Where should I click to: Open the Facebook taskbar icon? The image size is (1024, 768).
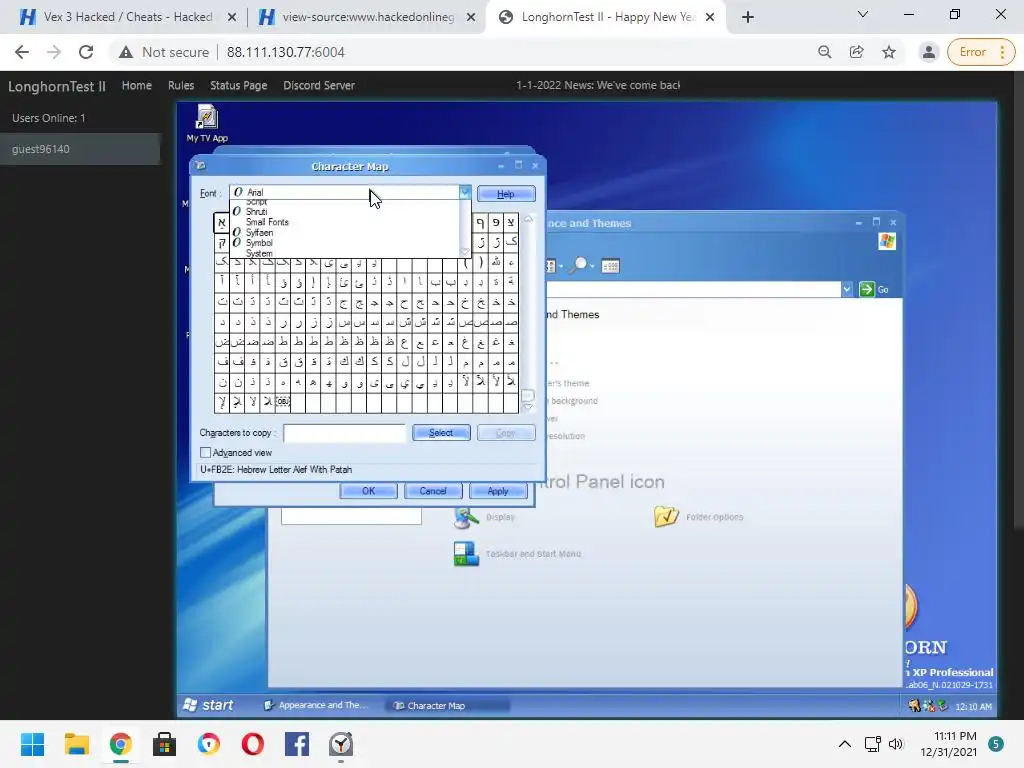pyautogui.click(x=297, y=744)
